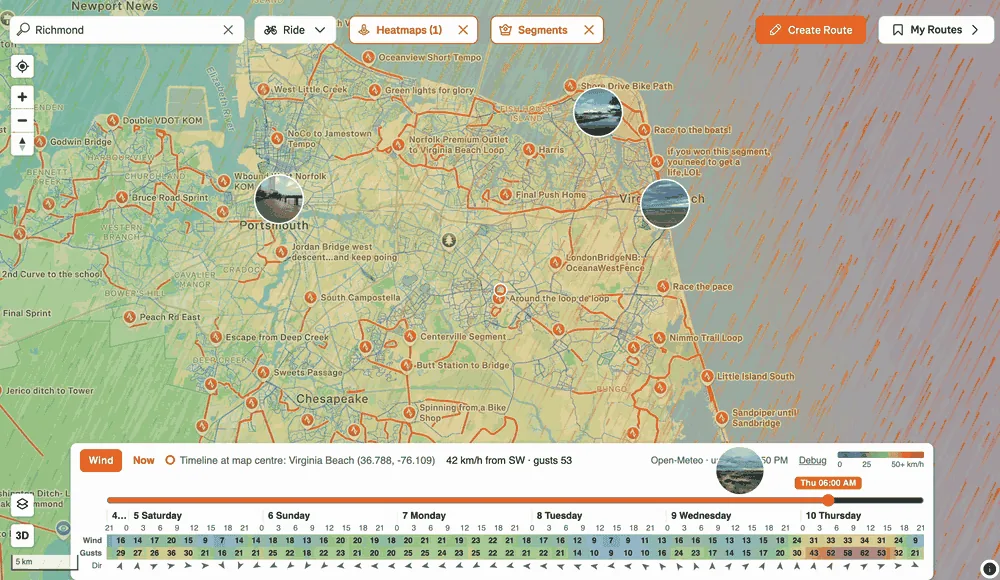The image size is (1000, 580).
Task: Click the 6 Sunday day label
Action: [289, 516]
